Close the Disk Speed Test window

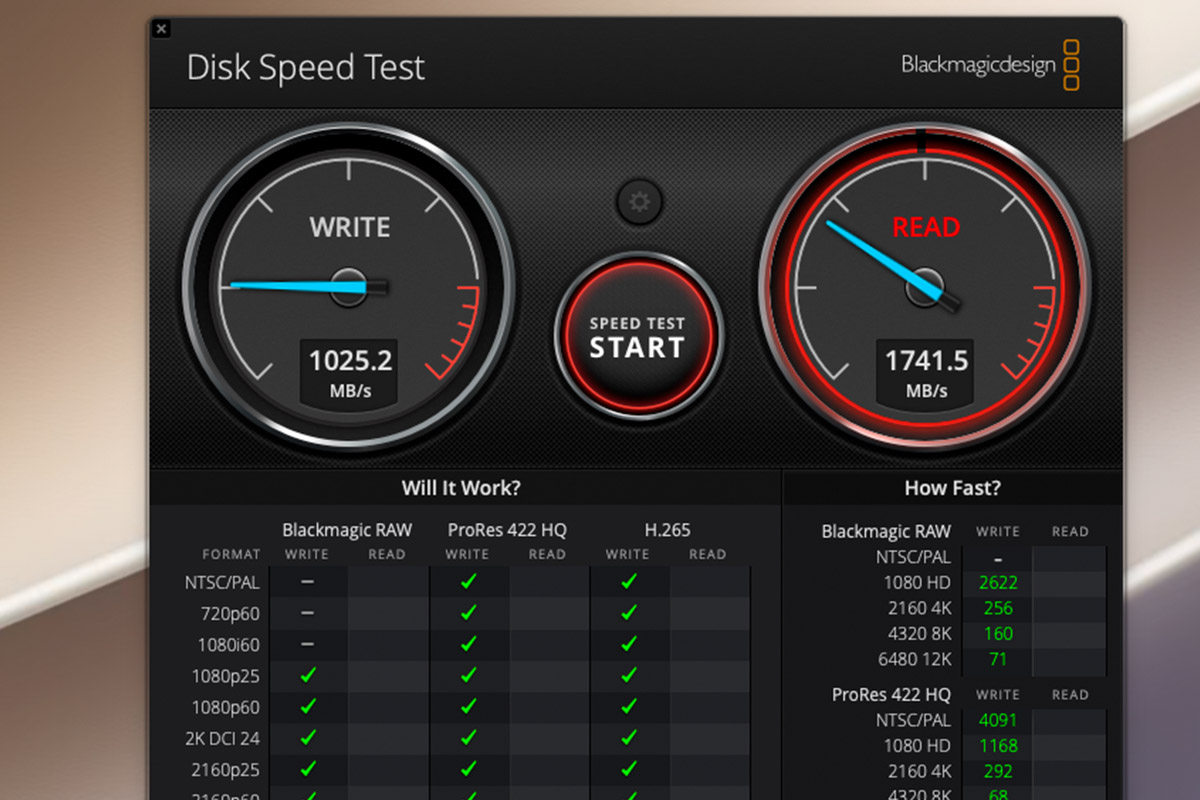pyautogui.click(x=162, y=29)
